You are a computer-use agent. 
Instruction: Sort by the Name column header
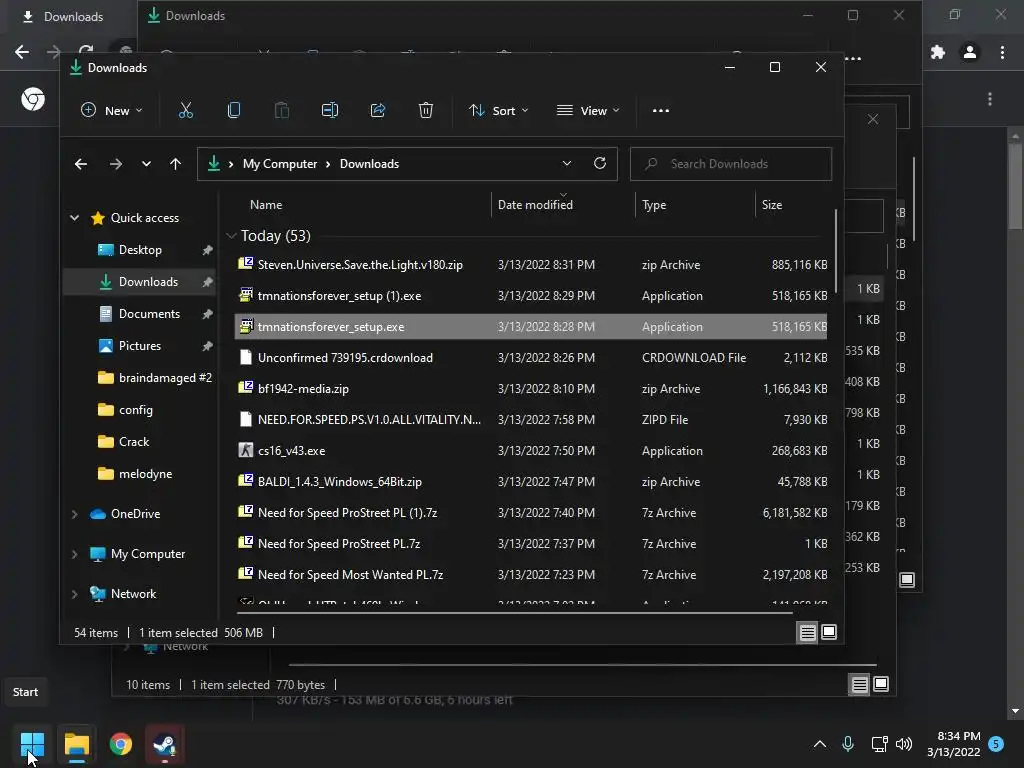click(266, 204)
